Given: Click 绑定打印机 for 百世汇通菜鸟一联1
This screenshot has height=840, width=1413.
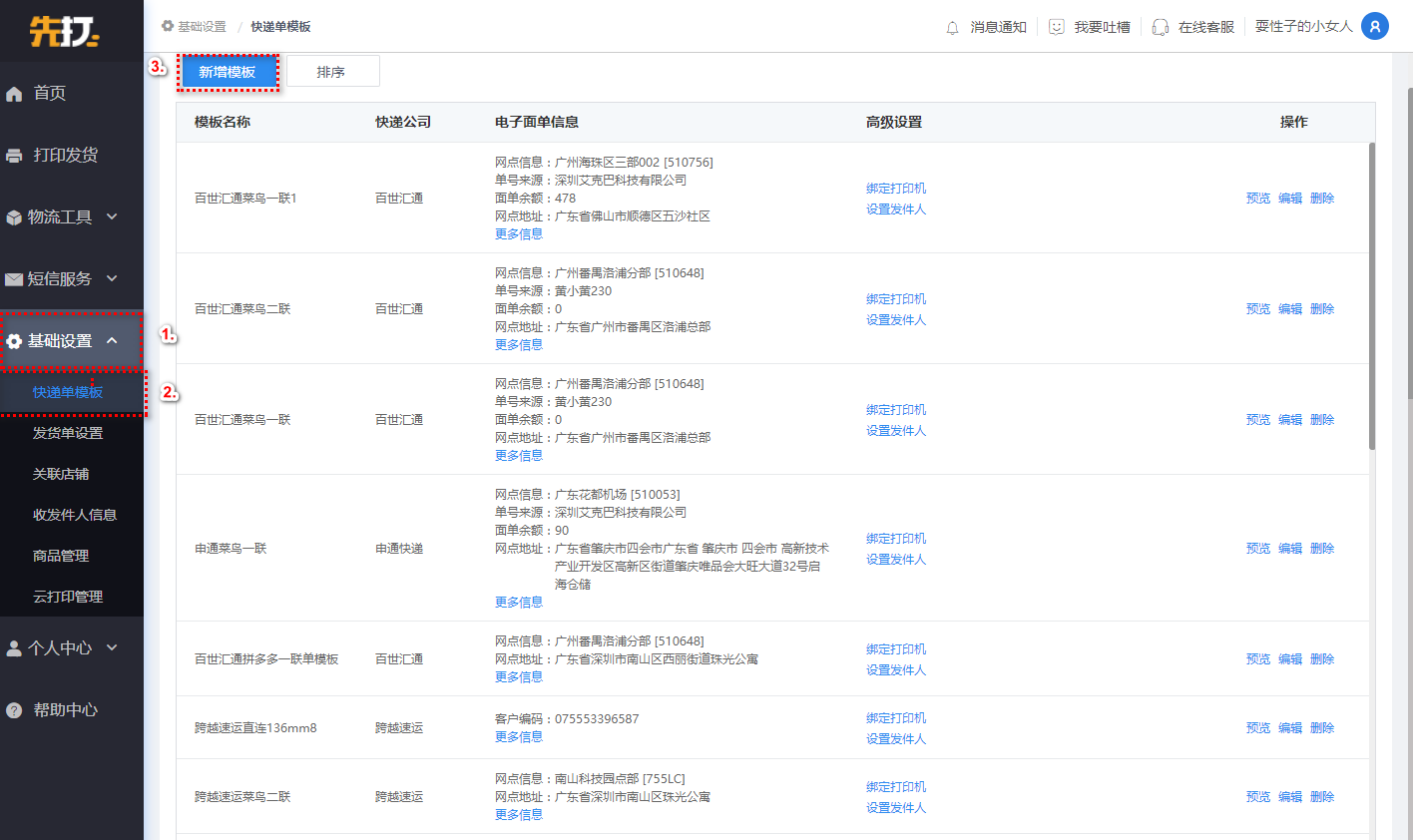Looking at the screenshot, I should coord(896,188).
